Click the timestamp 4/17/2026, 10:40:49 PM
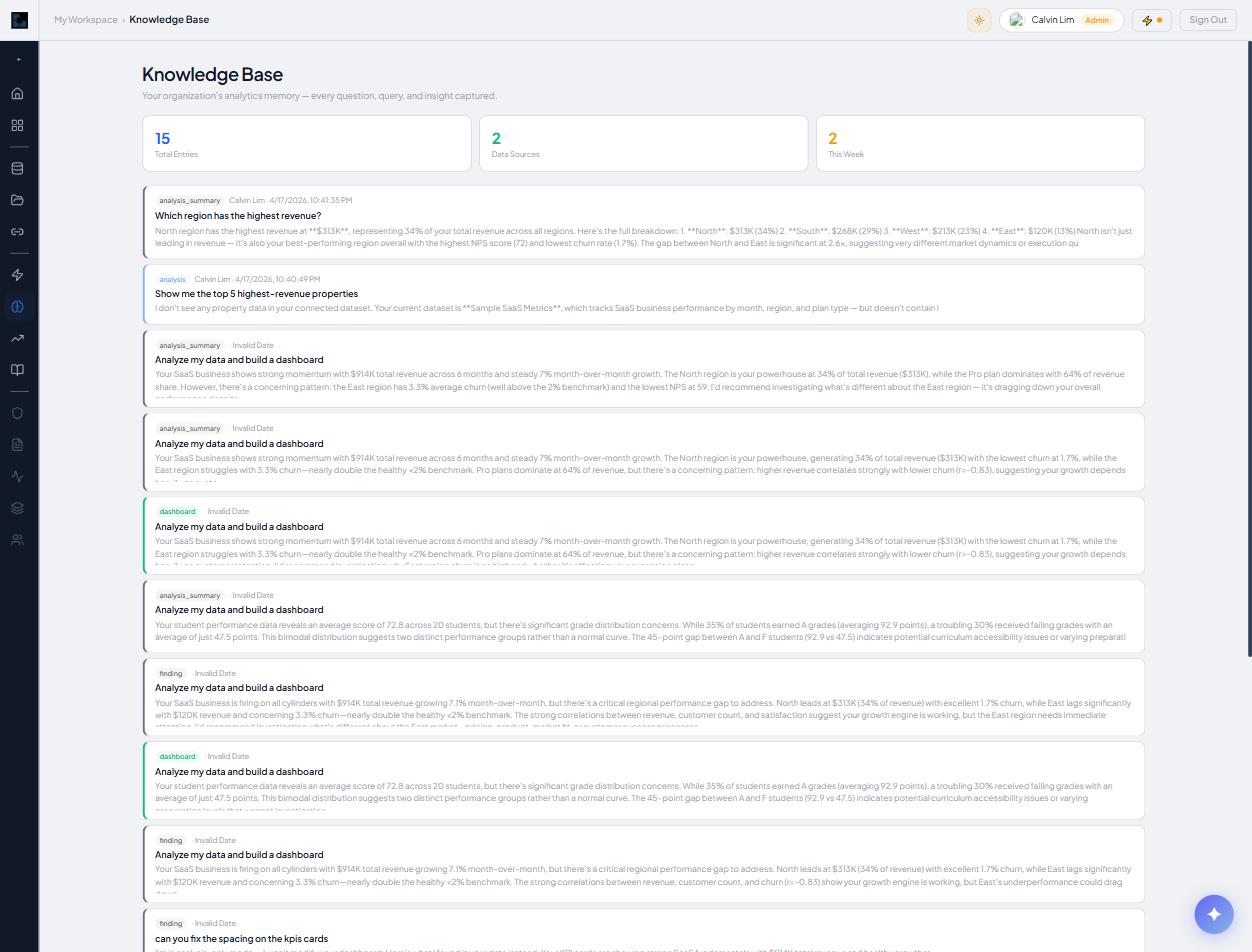 click(x=278, y=279)
